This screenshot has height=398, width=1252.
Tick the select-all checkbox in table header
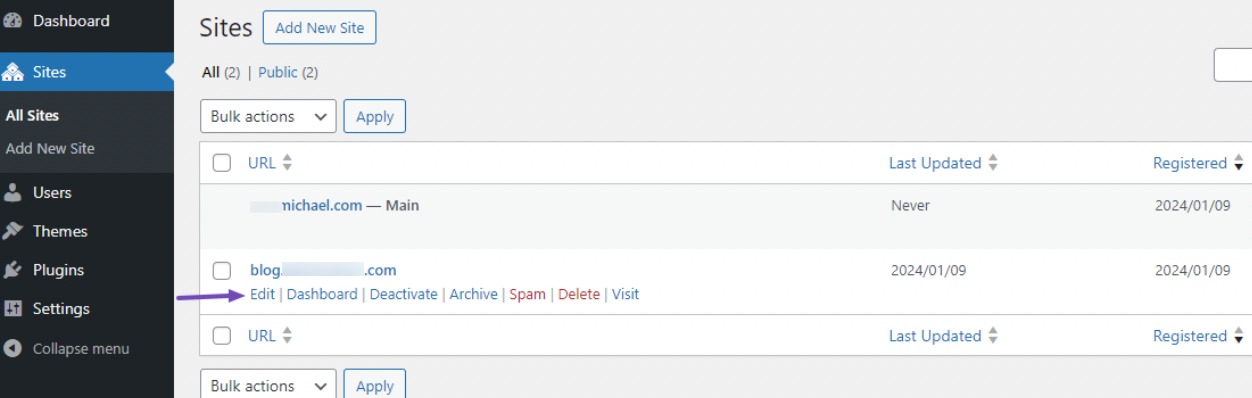tap(222, 163)
